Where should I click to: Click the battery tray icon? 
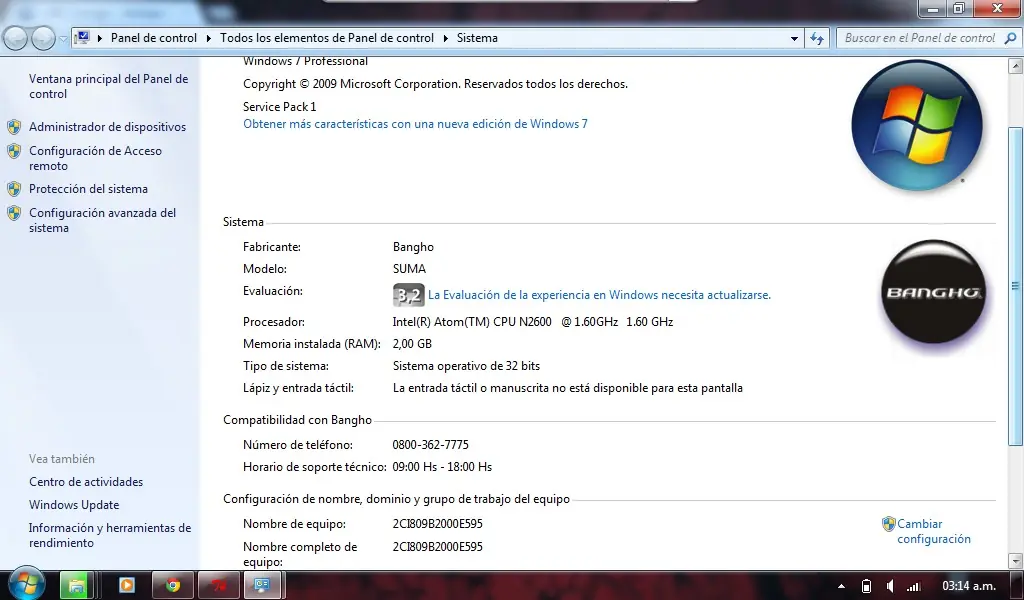click(866, 586)
